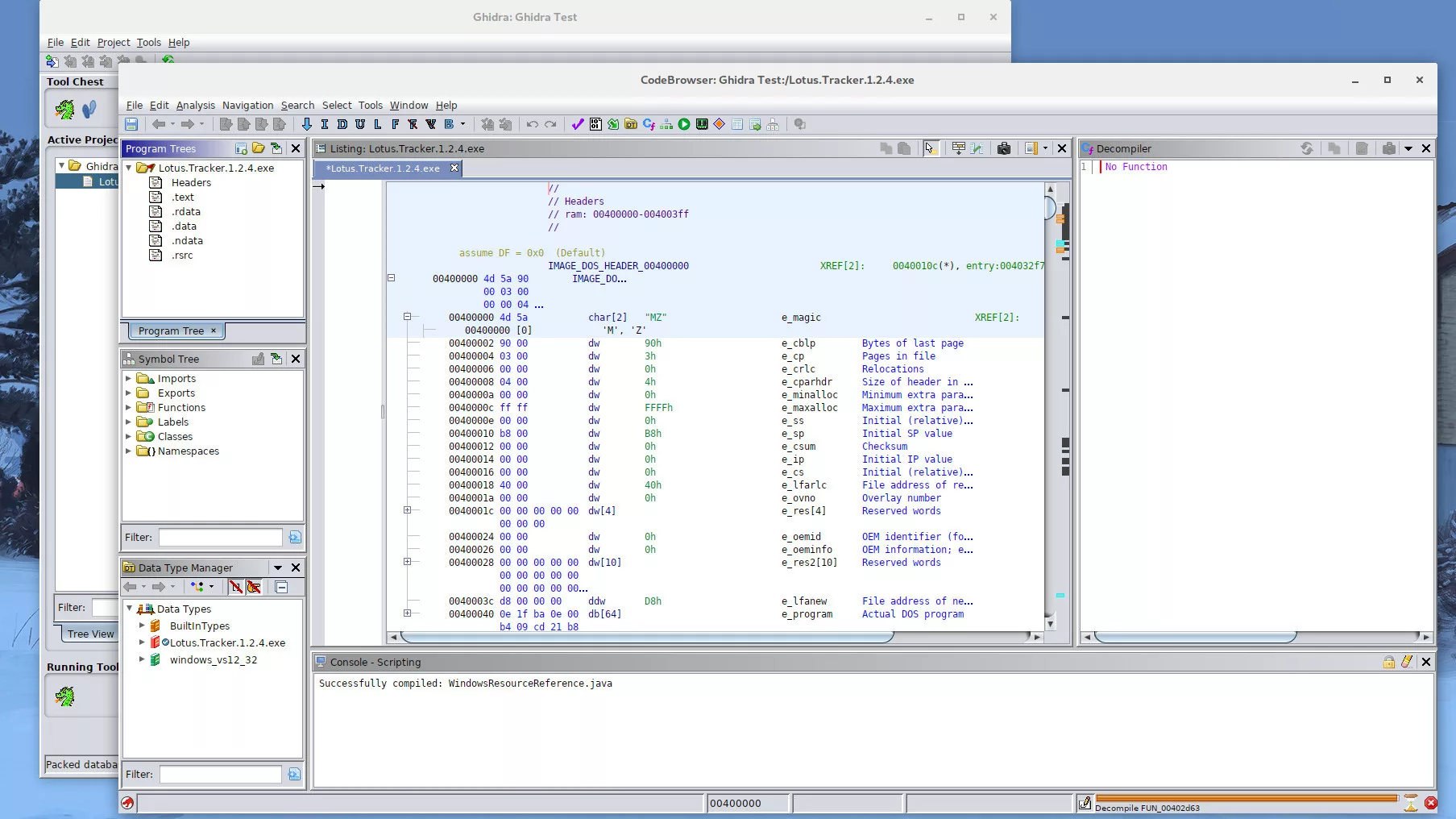Open the Search menu in CodeBrowser

[x=297, y=105]
